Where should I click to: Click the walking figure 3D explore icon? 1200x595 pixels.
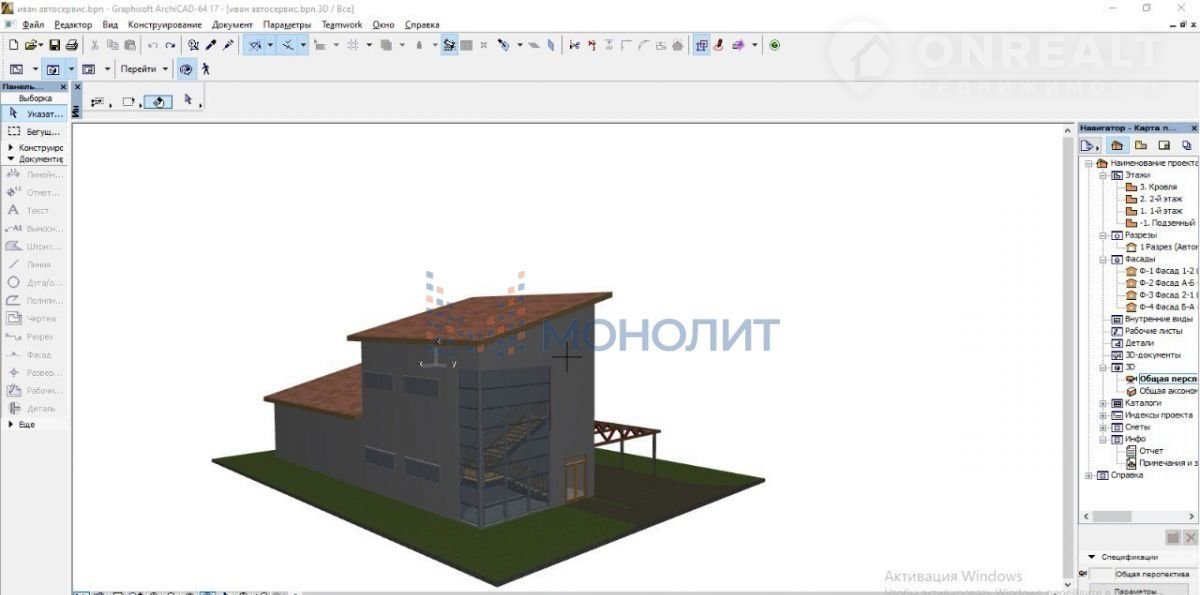205,69
